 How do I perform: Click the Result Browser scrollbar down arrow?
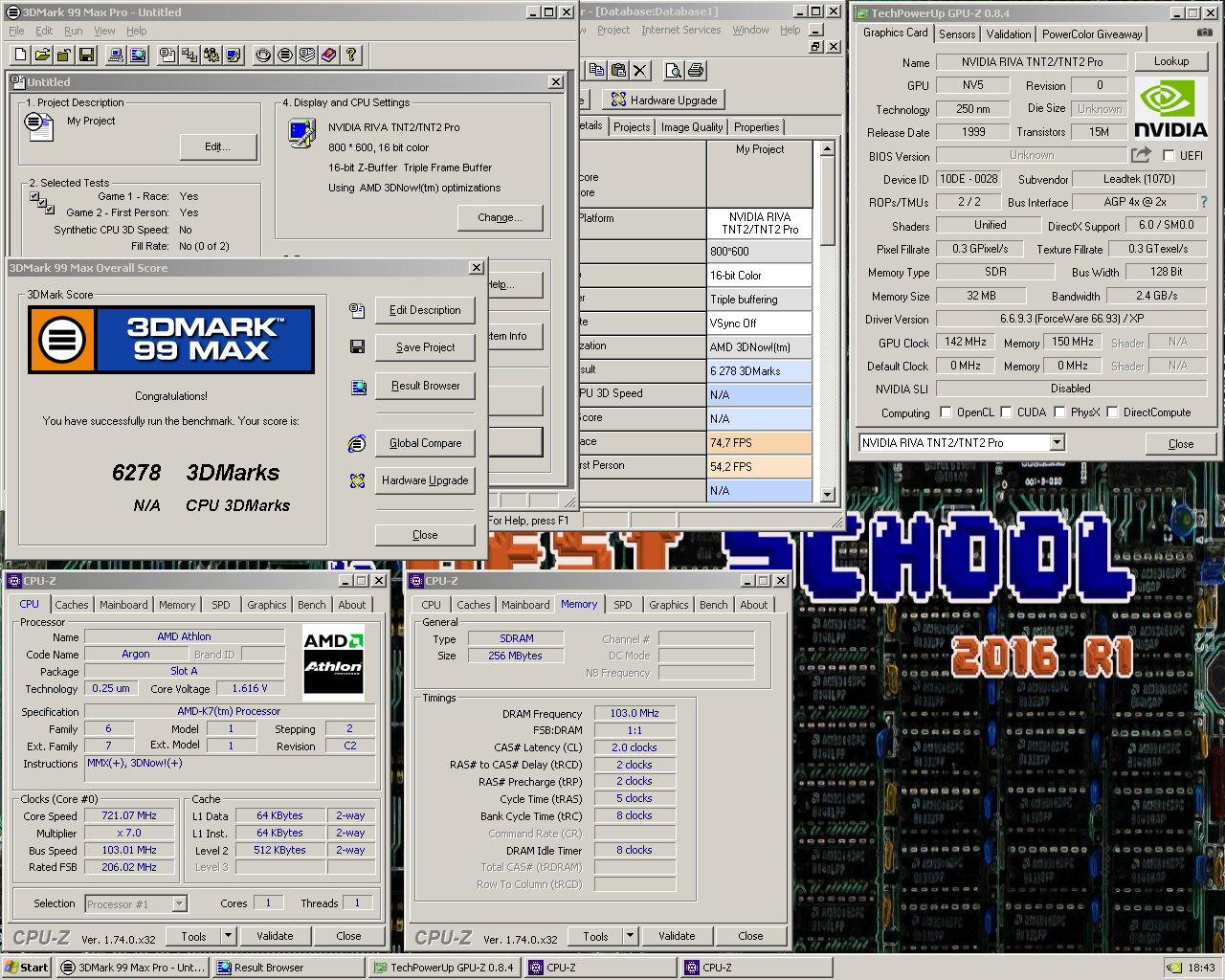(x=828, y=495)
